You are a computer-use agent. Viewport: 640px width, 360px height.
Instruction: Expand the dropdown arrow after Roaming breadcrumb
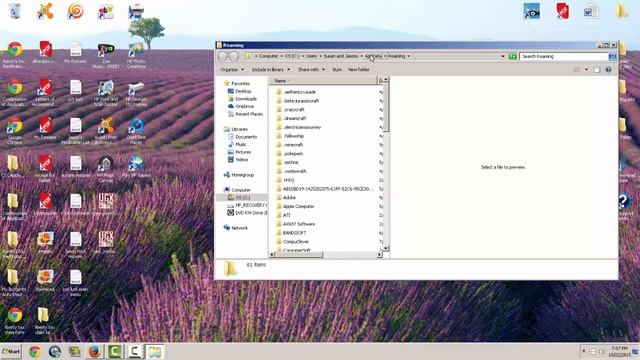(x=409, y=56)
